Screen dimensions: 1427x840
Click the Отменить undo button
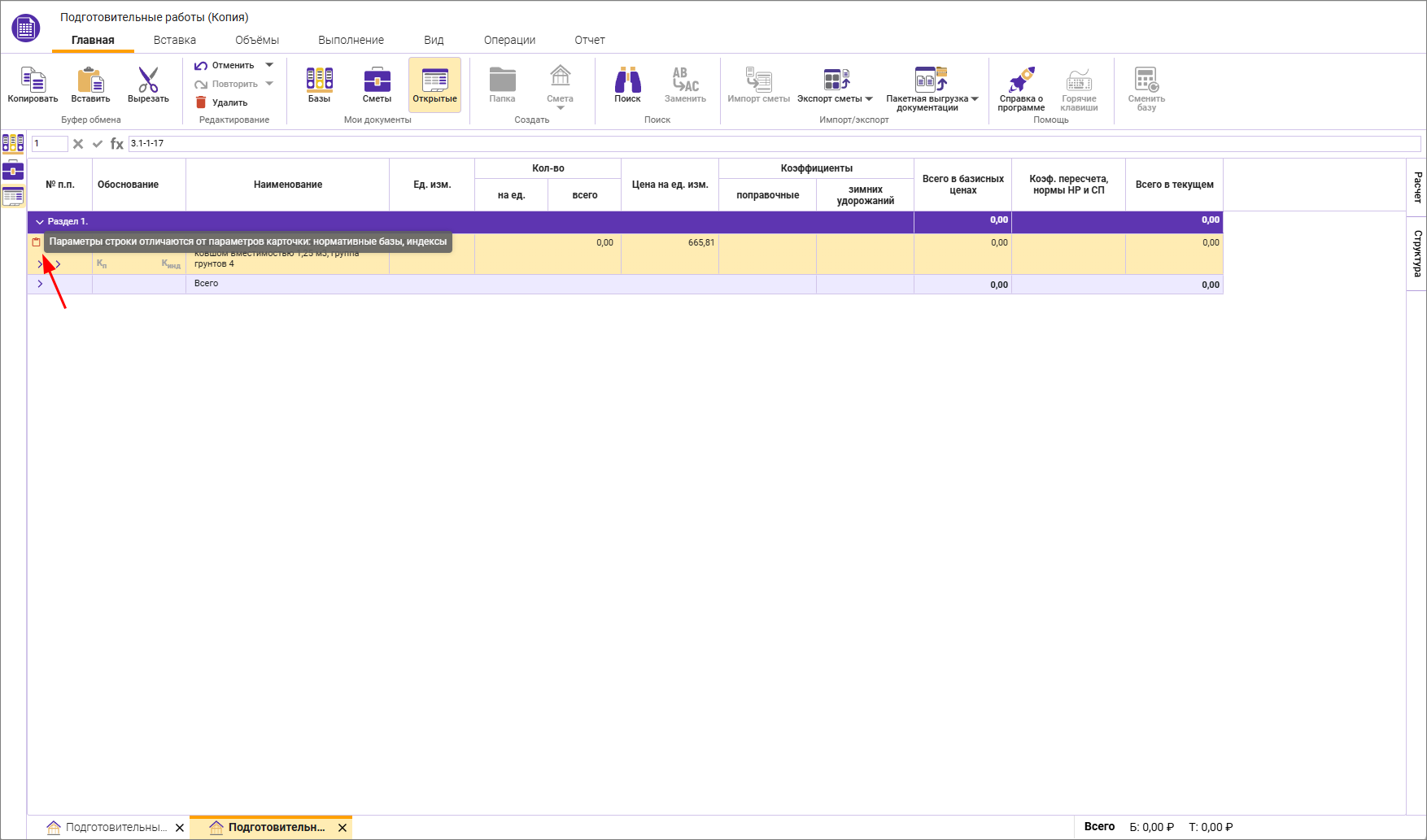click(x=225, y=65)
